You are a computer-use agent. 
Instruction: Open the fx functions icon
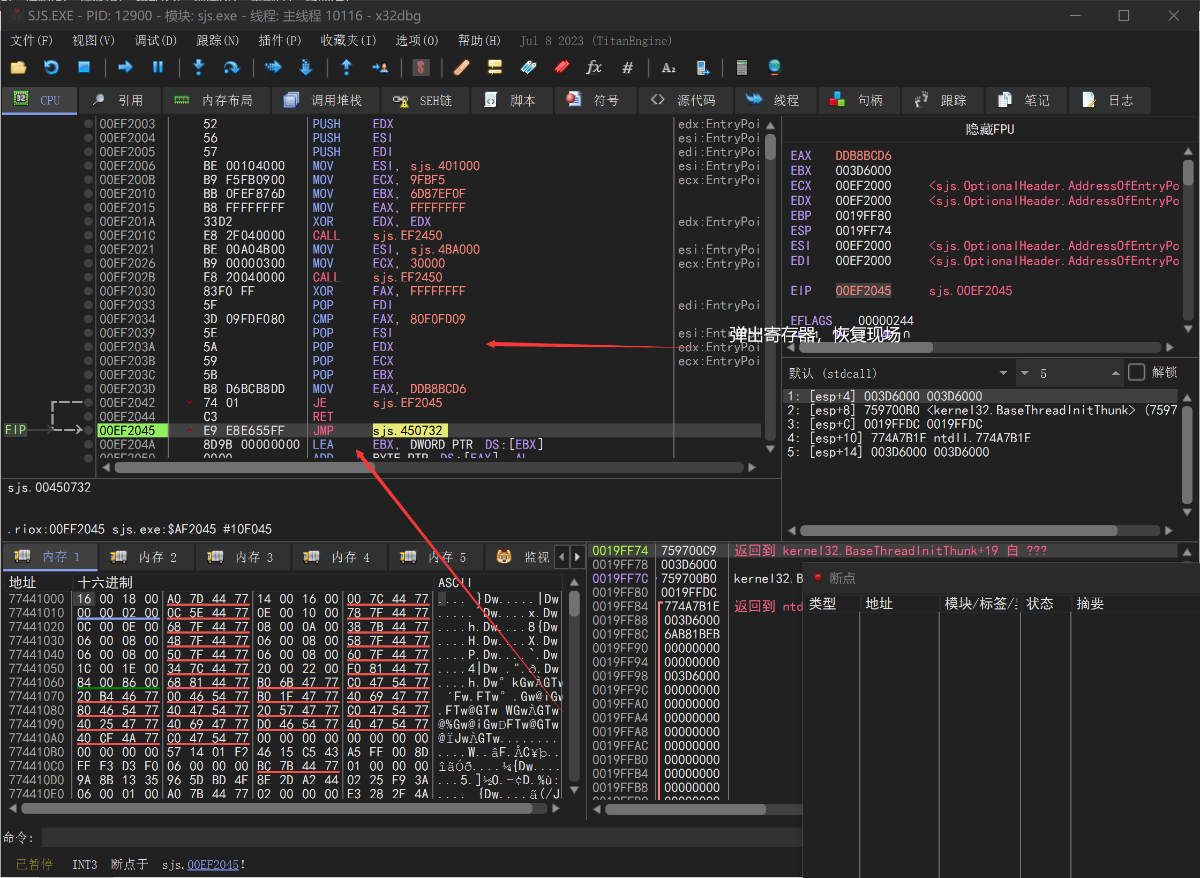[x=594, y=67]
